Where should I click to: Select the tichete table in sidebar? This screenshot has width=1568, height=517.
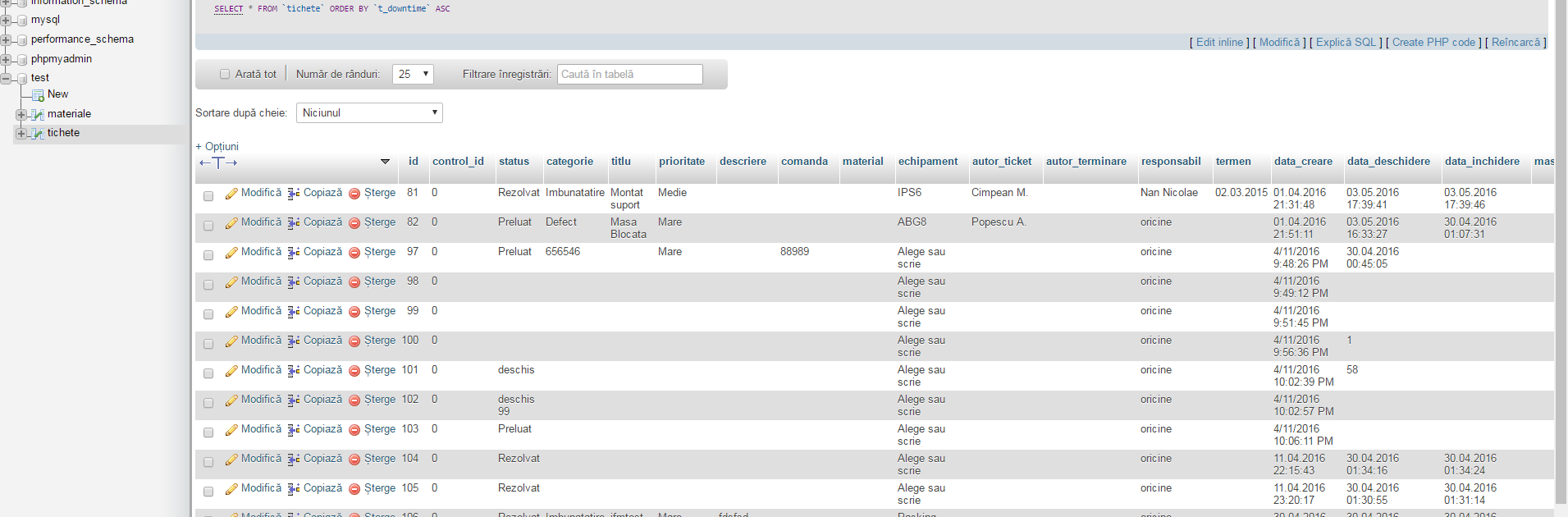[x=63, y=133]
